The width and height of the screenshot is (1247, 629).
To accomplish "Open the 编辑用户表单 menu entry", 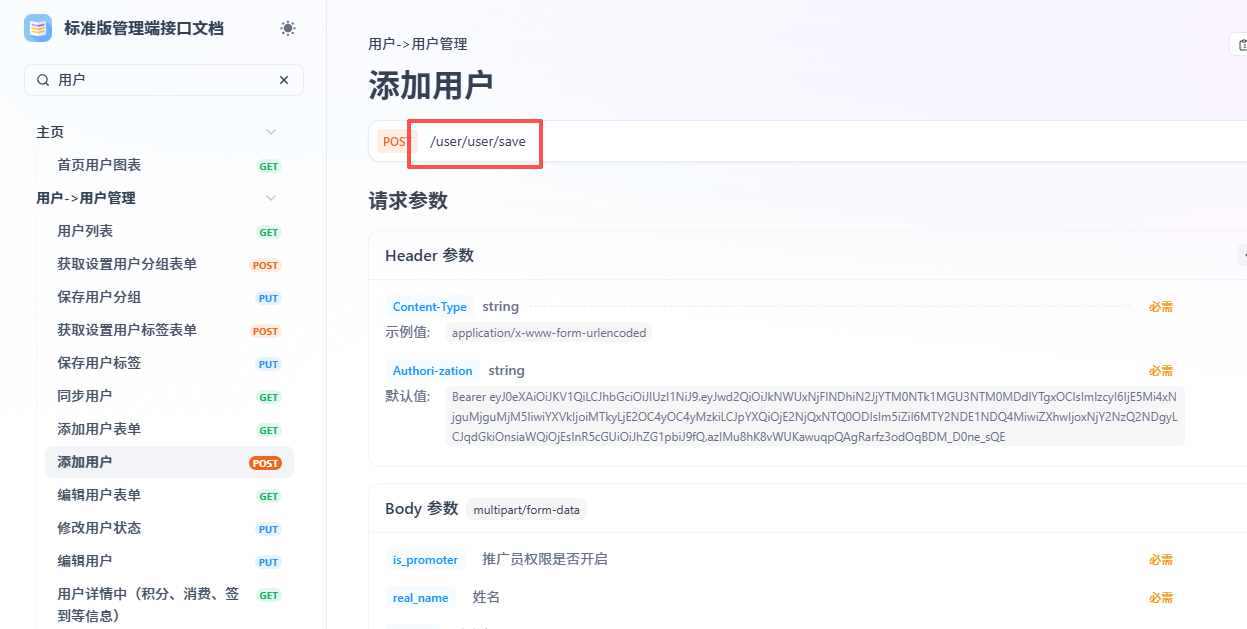I will point(99,495).
